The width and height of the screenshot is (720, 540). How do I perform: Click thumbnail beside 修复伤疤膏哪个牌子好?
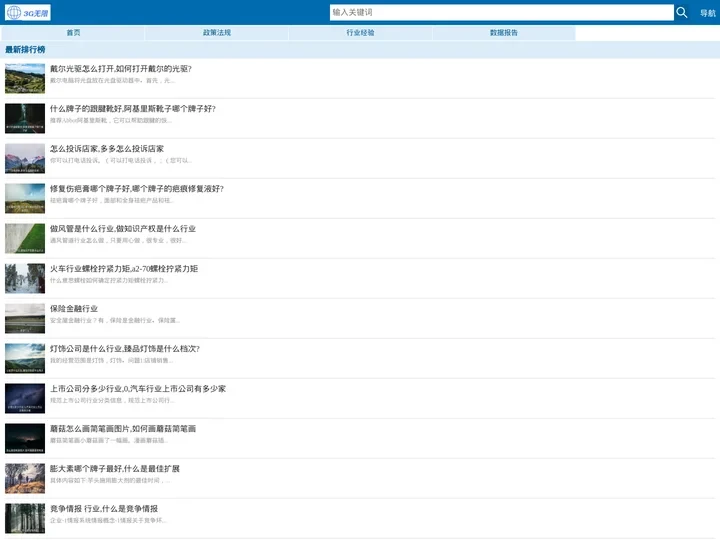(25, 198)
